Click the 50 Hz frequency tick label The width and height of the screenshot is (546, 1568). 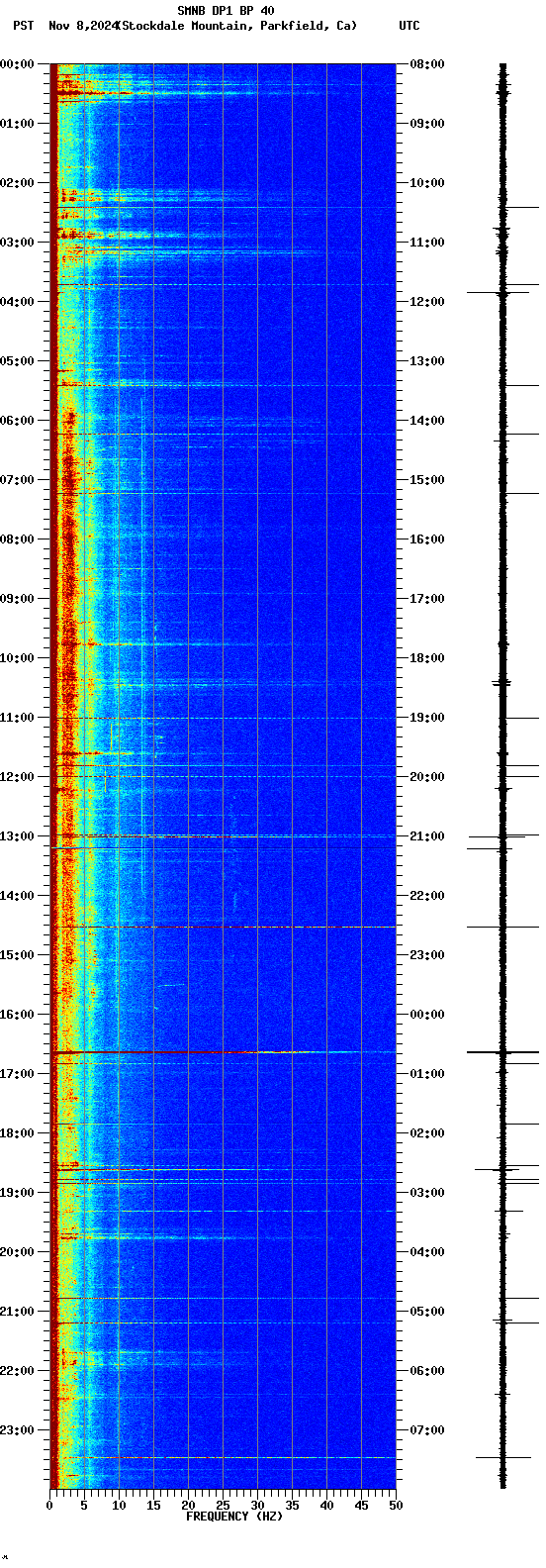click(396, 1506)
